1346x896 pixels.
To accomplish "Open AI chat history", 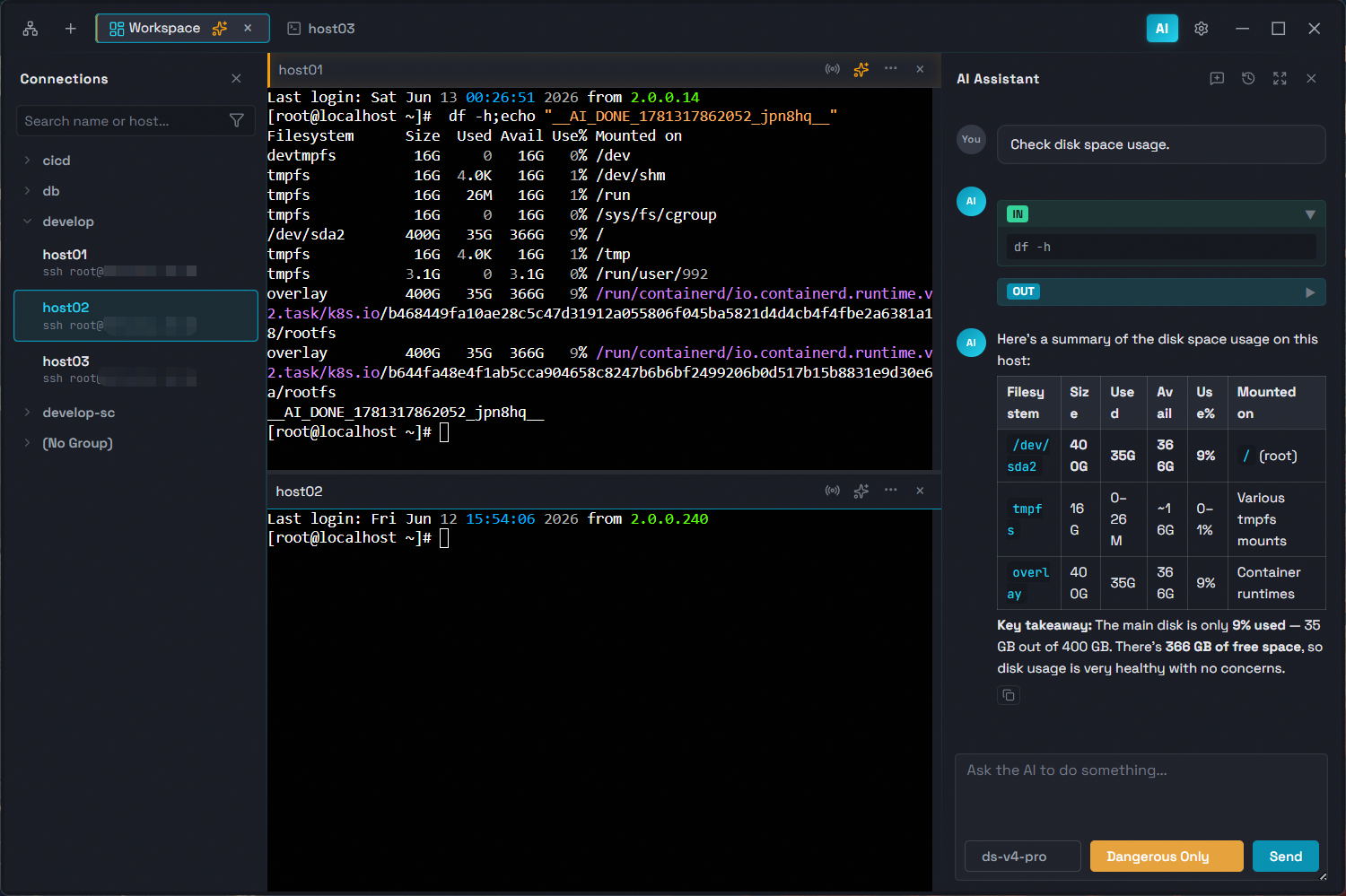I will [1248, 79].
